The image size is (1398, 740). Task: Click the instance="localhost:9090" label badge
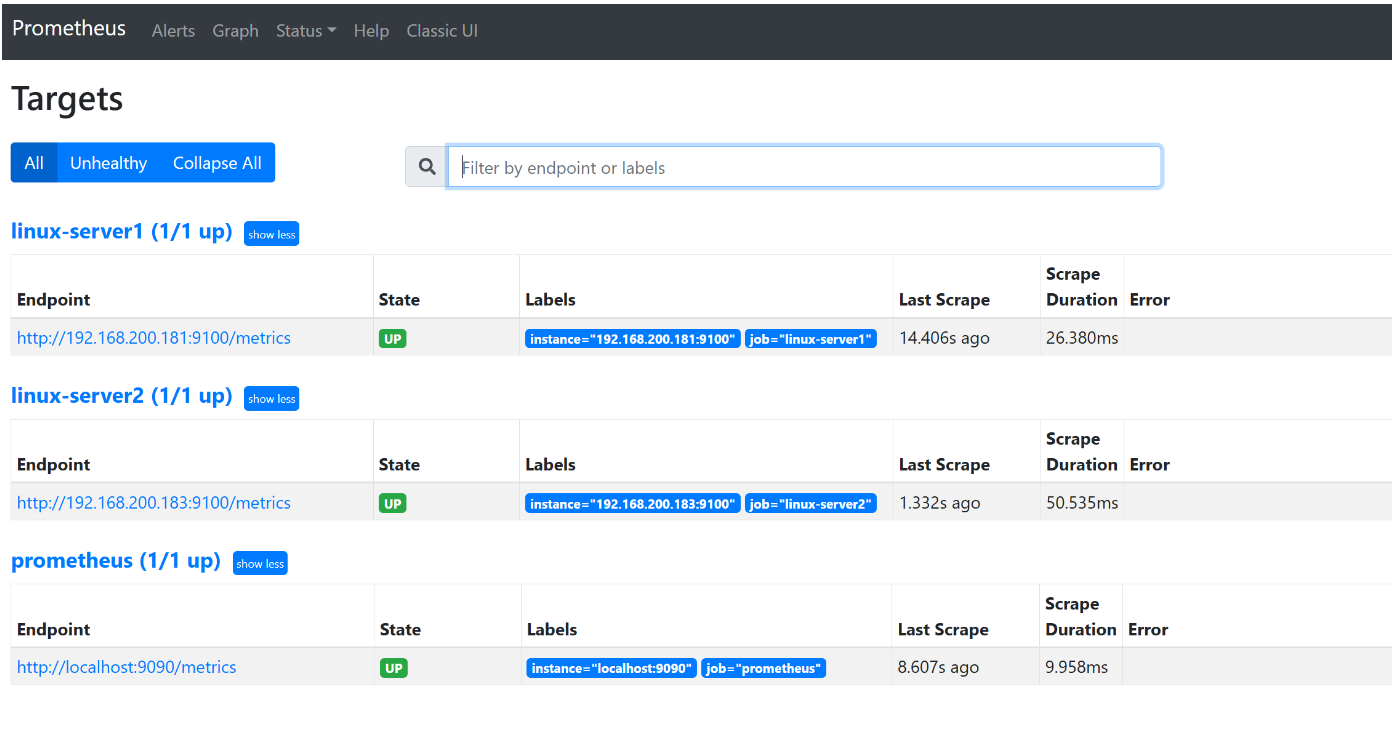tap(612, 668)
